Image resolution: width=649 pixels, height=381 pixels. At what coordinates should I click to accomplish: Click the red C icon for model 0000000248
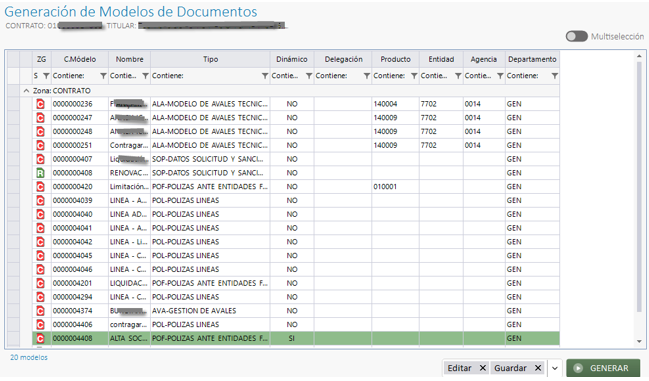[40, 132]
